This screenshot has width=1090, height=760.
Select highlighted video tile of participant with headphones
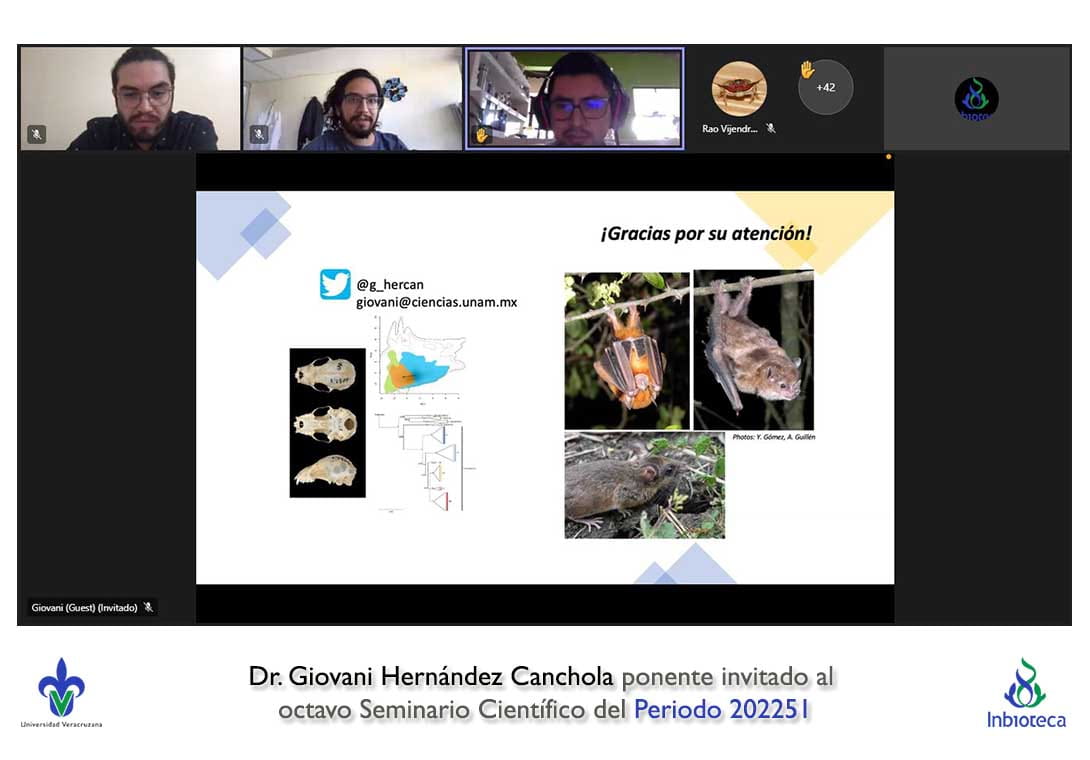575,98
